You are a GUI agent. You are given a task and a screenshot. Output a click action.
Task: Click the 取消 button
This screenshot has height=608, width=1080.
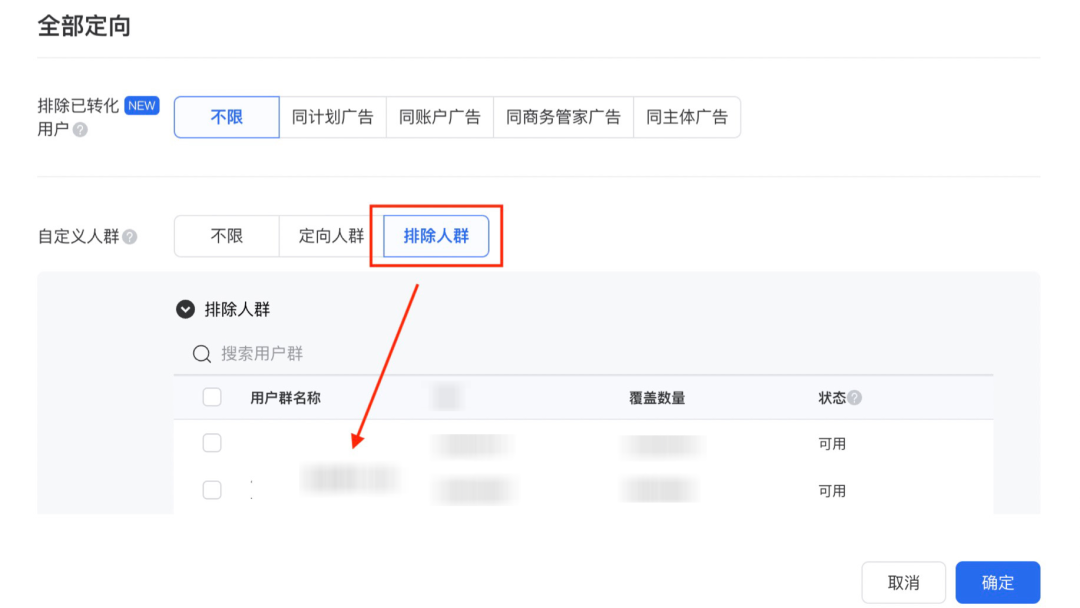pos(903,582)
